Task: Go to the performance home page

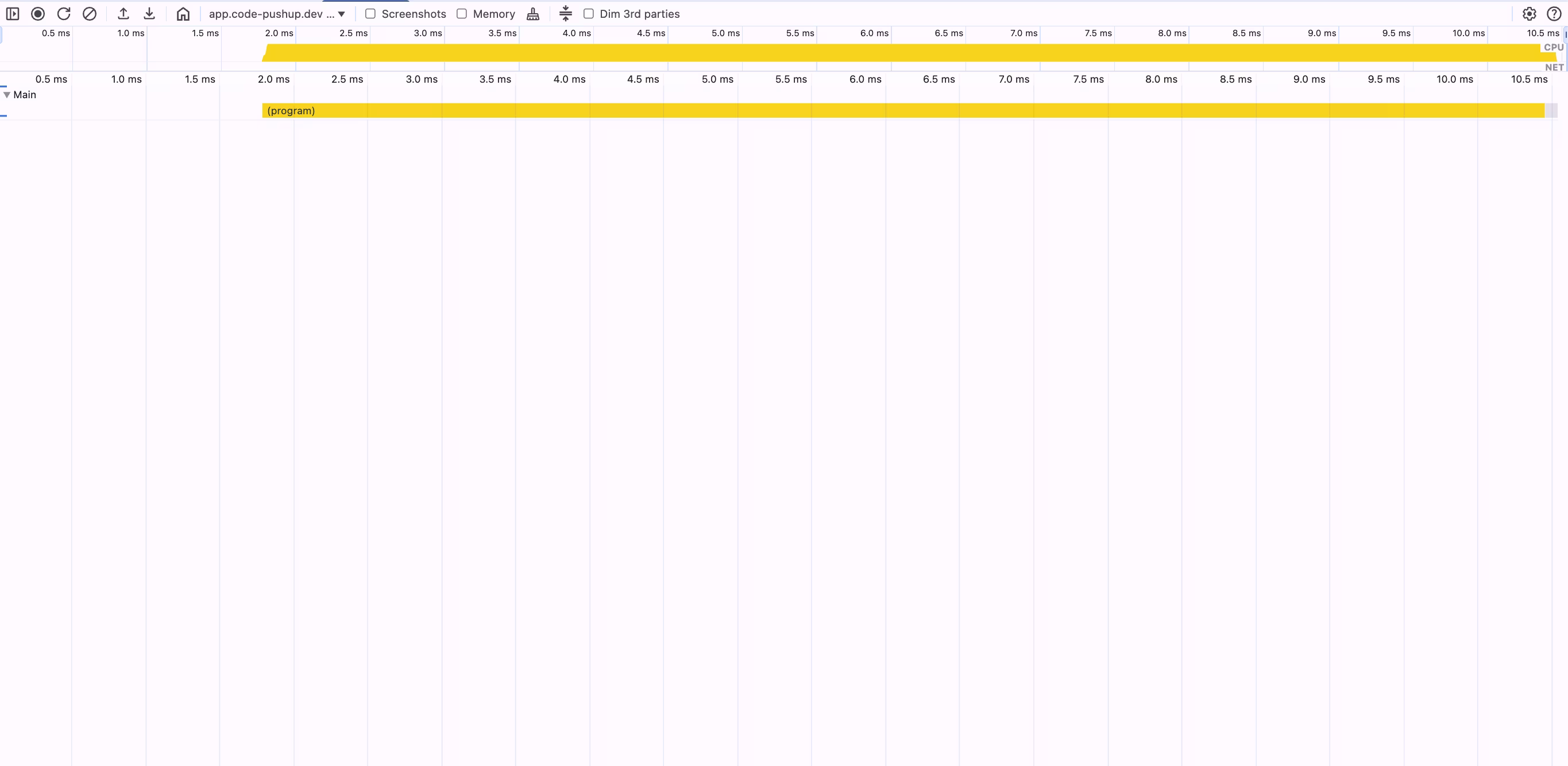Action: tap(183, 13)
